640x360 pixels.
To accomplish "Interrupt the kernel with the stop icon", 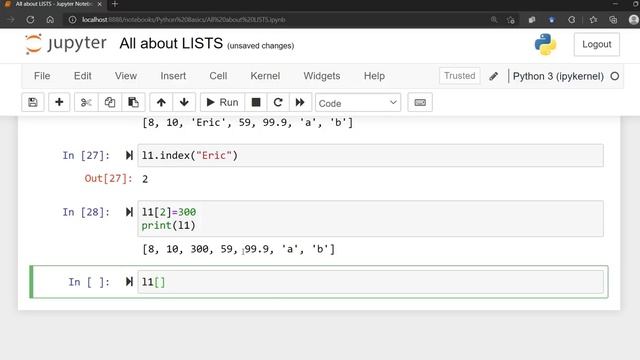I will [x=256, y=102].
